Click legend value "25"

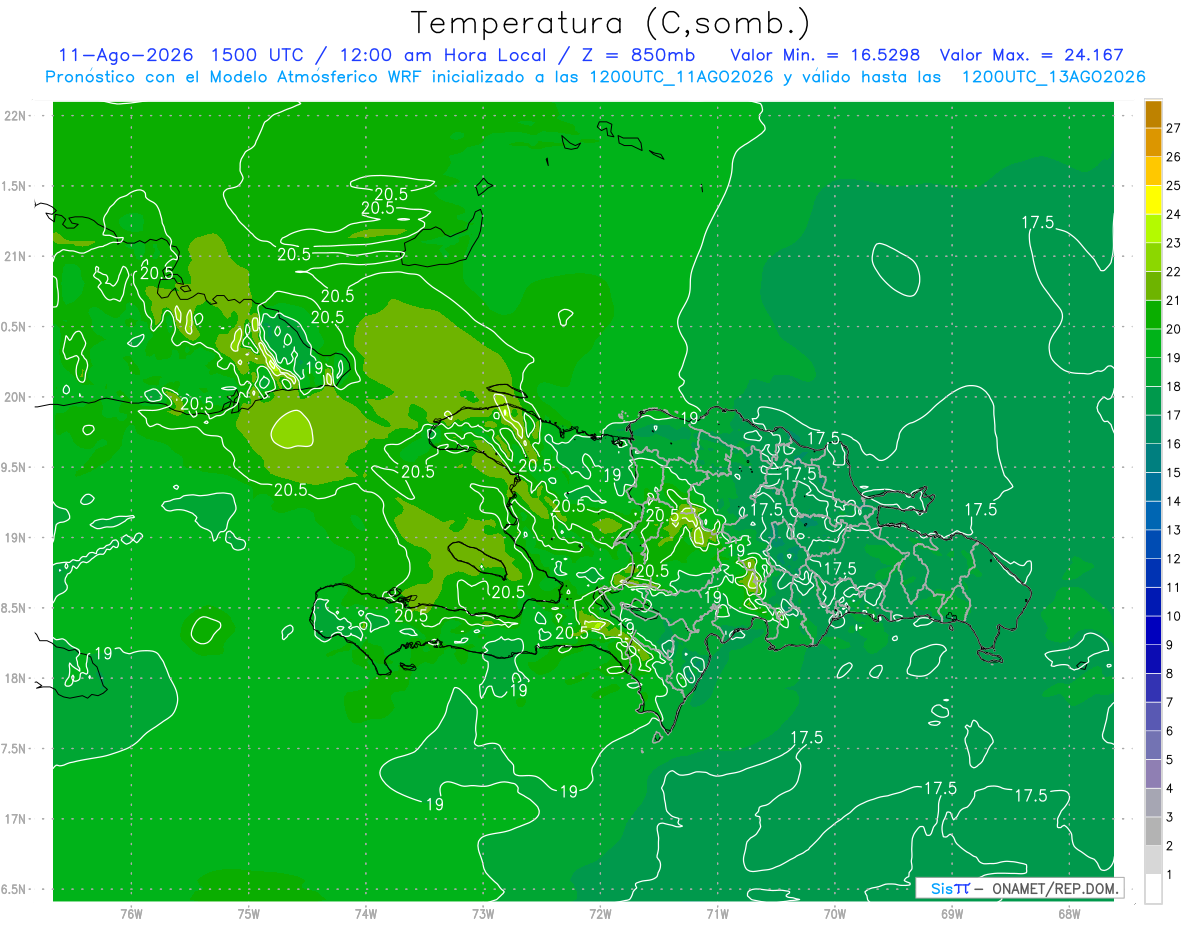(1174, 185)
